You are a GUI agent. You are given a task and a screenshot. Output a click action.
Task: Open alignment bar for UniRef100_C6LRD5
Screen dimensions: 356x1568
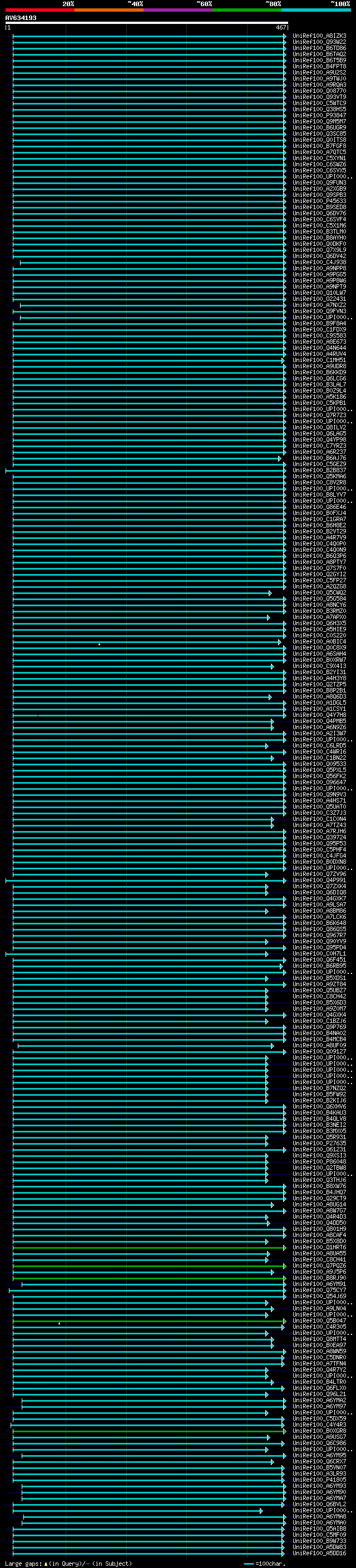click(x=141, y=746)
